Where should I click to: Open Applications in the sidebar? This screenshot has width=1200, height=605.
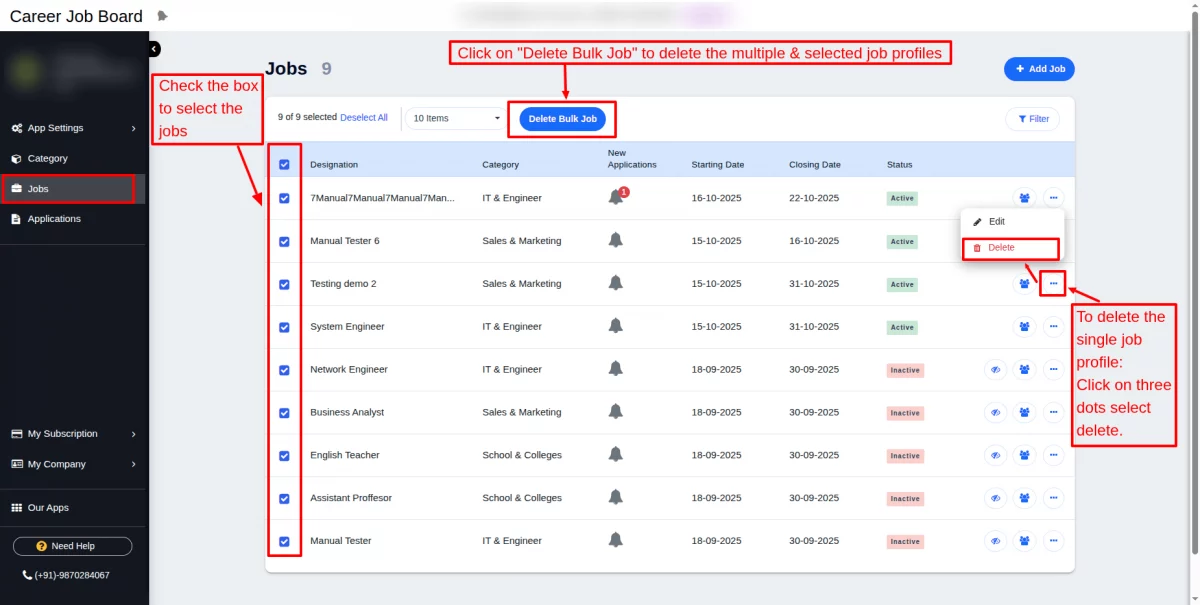point(54,219)
